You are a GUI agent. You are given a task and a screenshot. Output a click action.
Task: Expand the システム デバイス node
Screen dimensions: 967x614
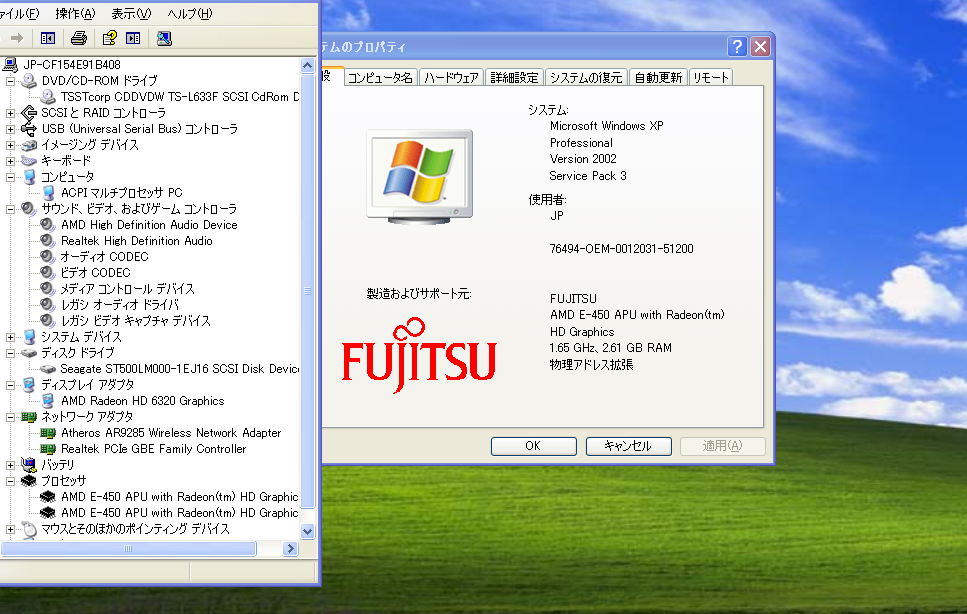point(10,337)
